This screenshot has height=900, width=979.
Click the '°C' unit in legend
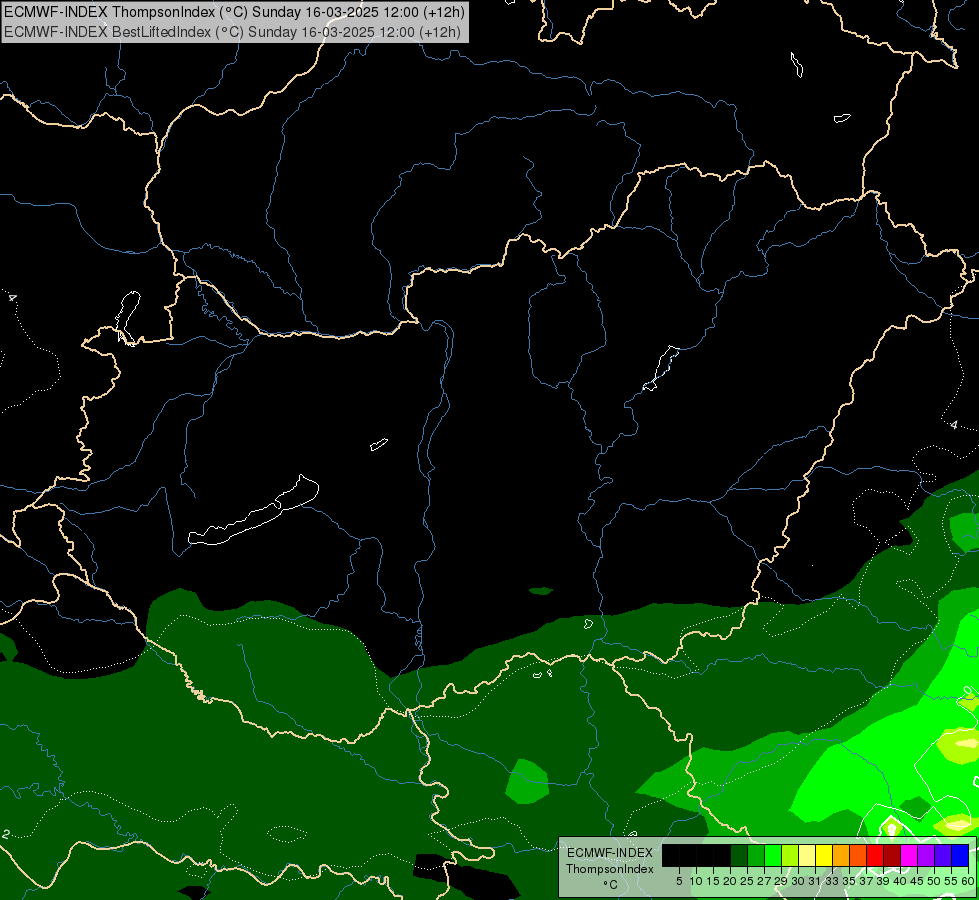[x=611, y=884]
